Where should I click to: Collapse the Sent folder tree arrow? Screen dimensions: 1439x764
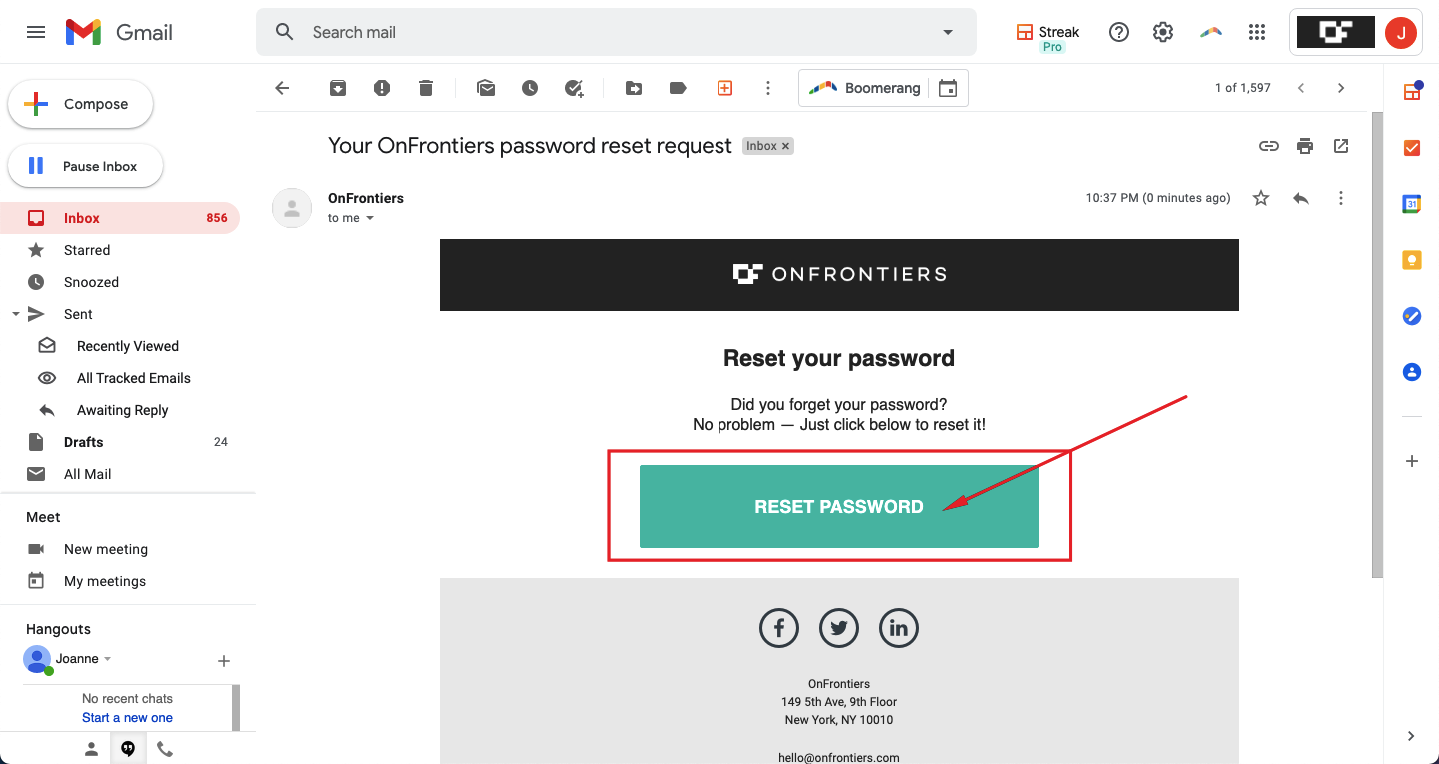pyautogui.click(x=15, y=314)
